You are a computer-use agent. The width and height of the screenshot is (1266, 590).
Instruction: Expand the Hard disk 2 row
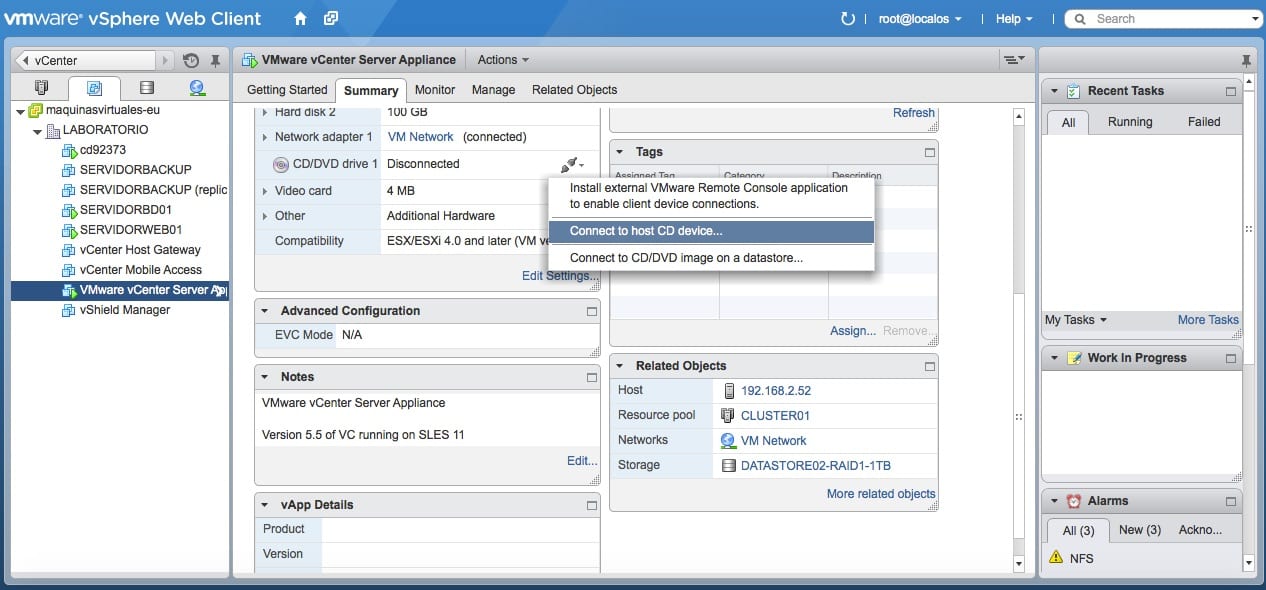265,112
